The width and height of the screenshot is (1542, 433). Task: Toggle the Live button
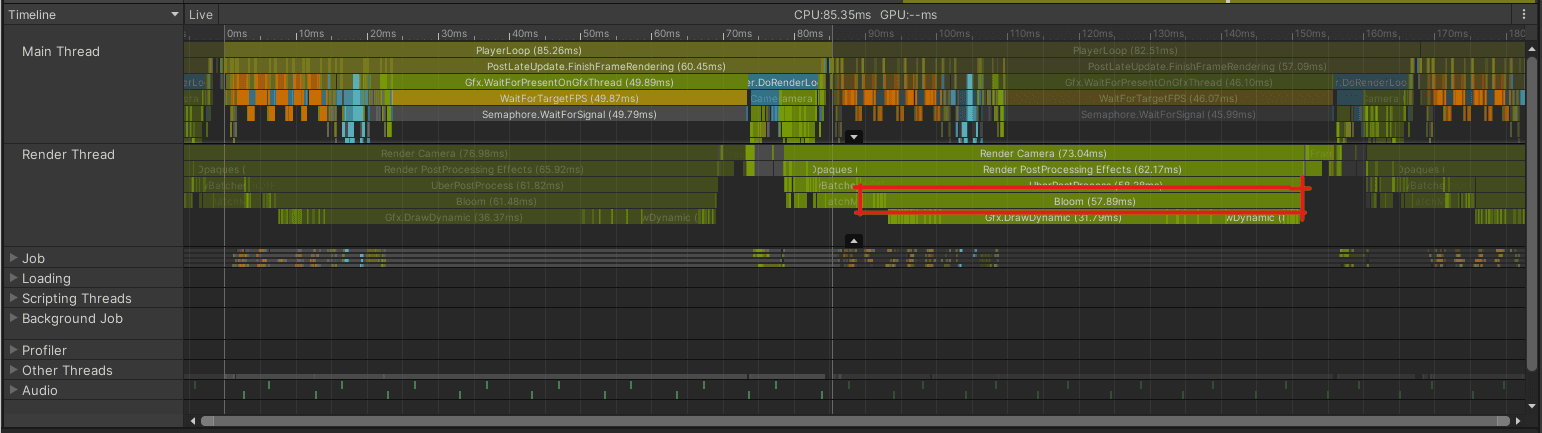point(201,15)
